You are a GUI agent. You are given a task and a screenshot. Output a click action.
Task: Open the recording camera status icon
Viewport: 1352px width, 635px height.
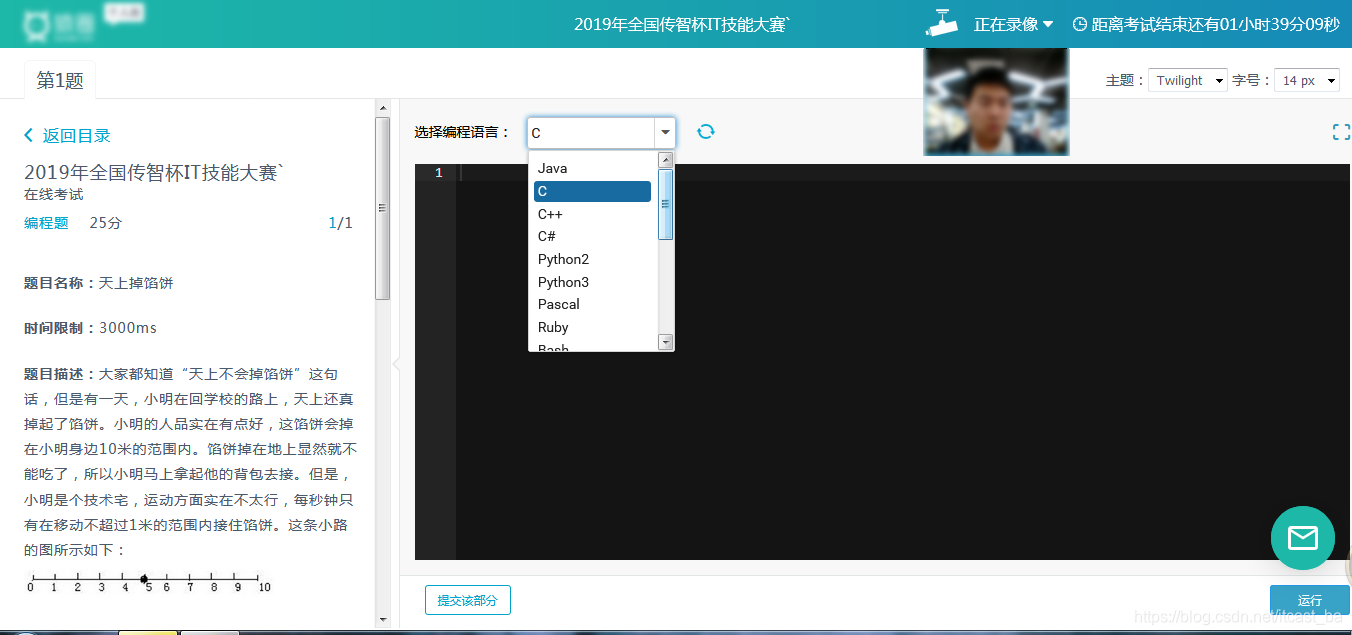click(x=941, y=22)
